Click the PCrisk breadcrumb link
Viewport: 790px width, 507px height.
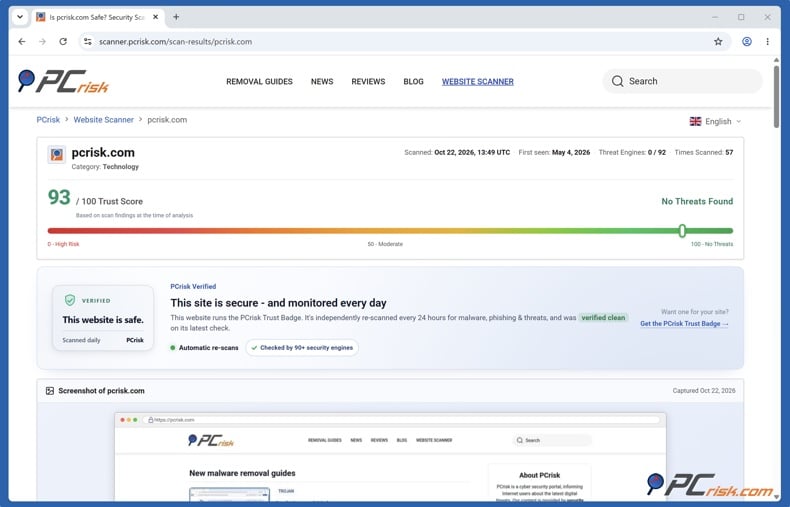click(48, 120)
